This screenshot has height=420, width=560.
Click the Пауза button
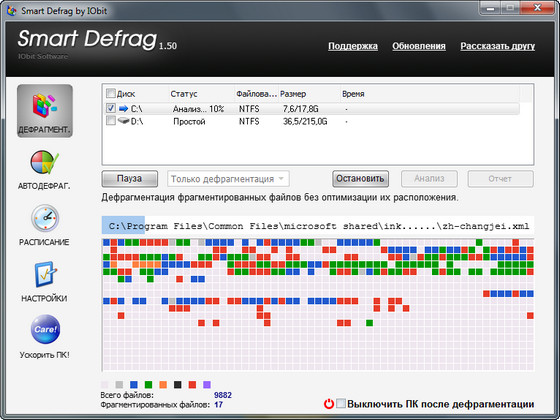pyautogui.click(x=129, y=179)
